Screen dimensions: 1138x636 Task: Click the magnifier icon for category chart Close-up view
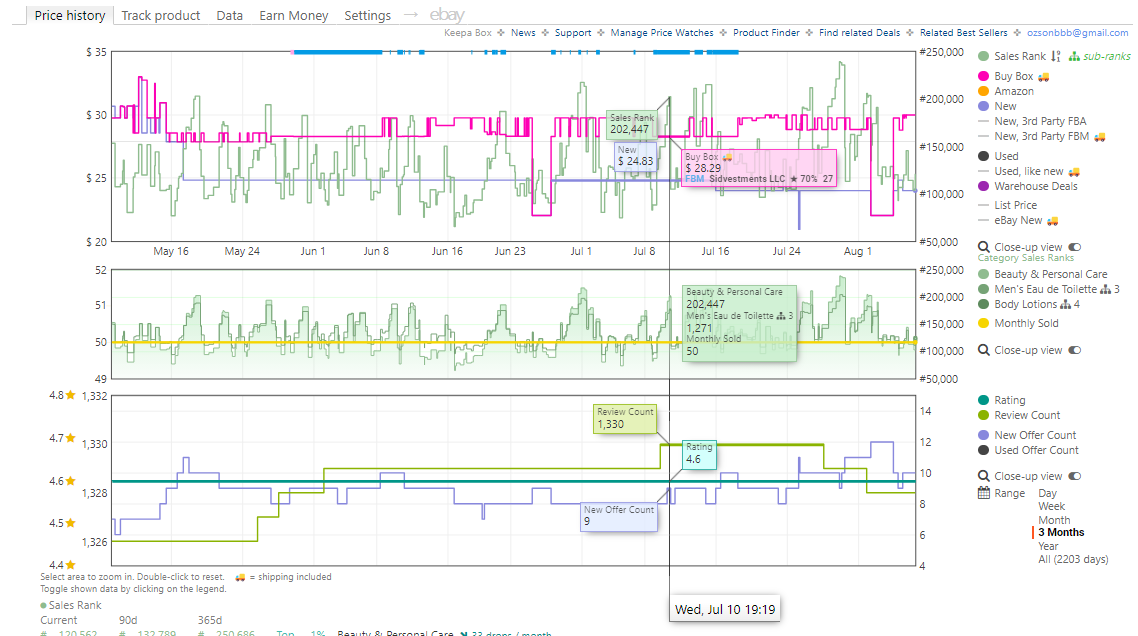pos(983,350)
